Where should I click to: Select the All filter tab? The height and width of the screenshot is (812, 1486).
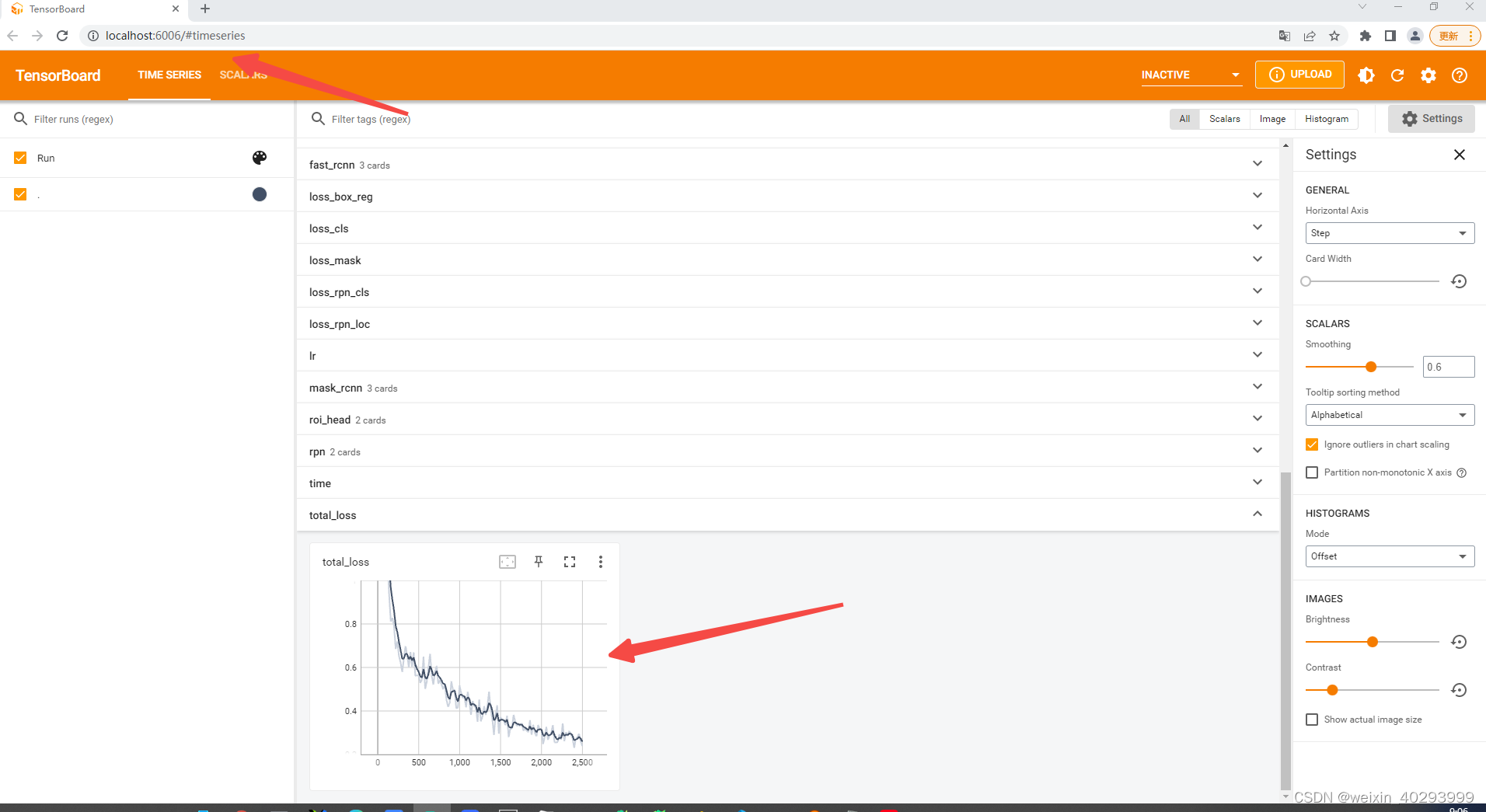point(1184,119)
